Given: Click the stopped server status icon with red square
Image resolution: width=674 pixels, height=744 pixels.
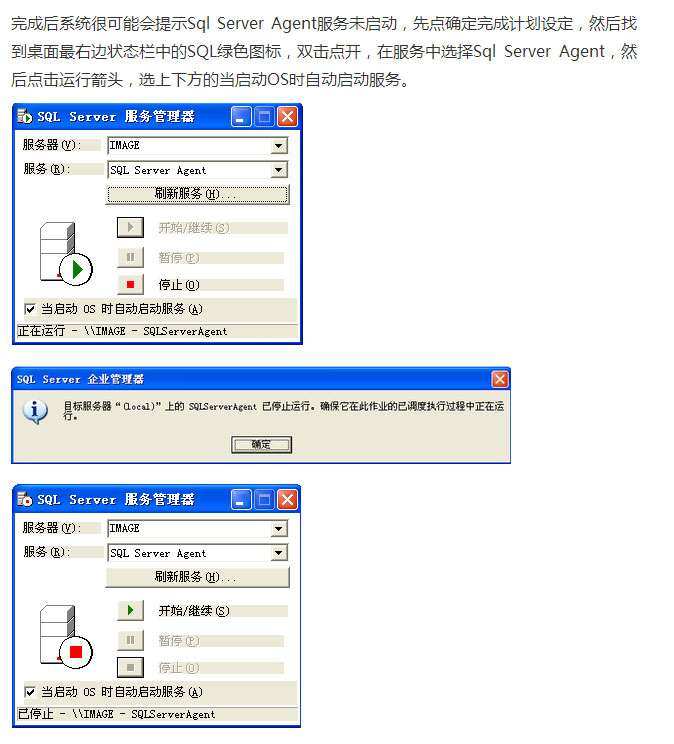Looking at the screenshot, I should click(66, 637).
